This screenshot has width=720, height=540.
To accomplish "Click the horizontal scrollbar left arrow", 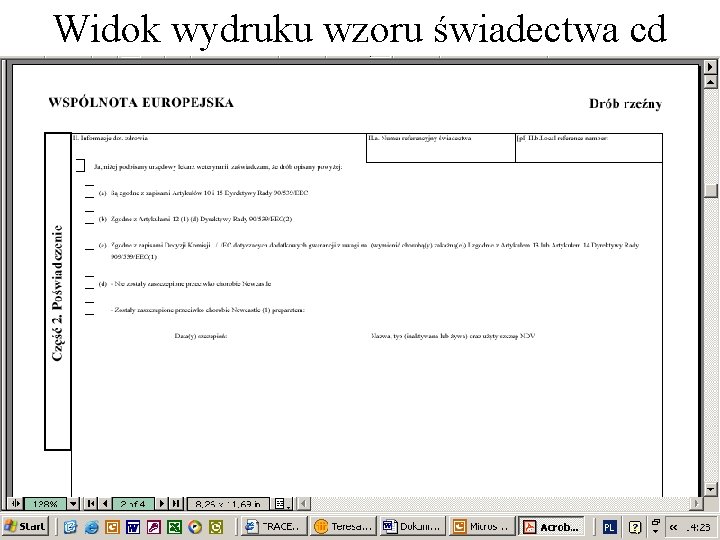I will 303,504.
